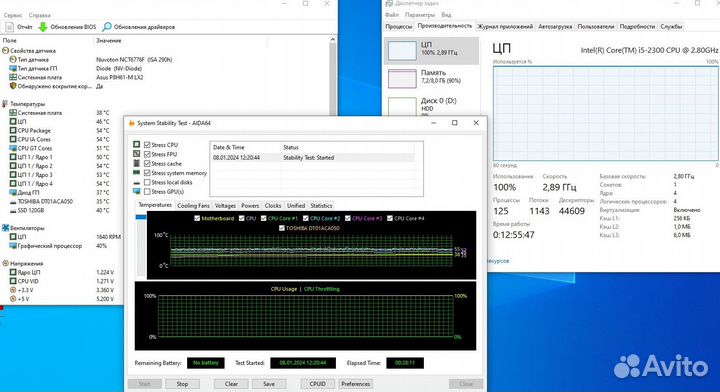Click the blue graph selector bar left of temperature chart
The height and width of the screenshot is (392, 720).
coord(141,217)
